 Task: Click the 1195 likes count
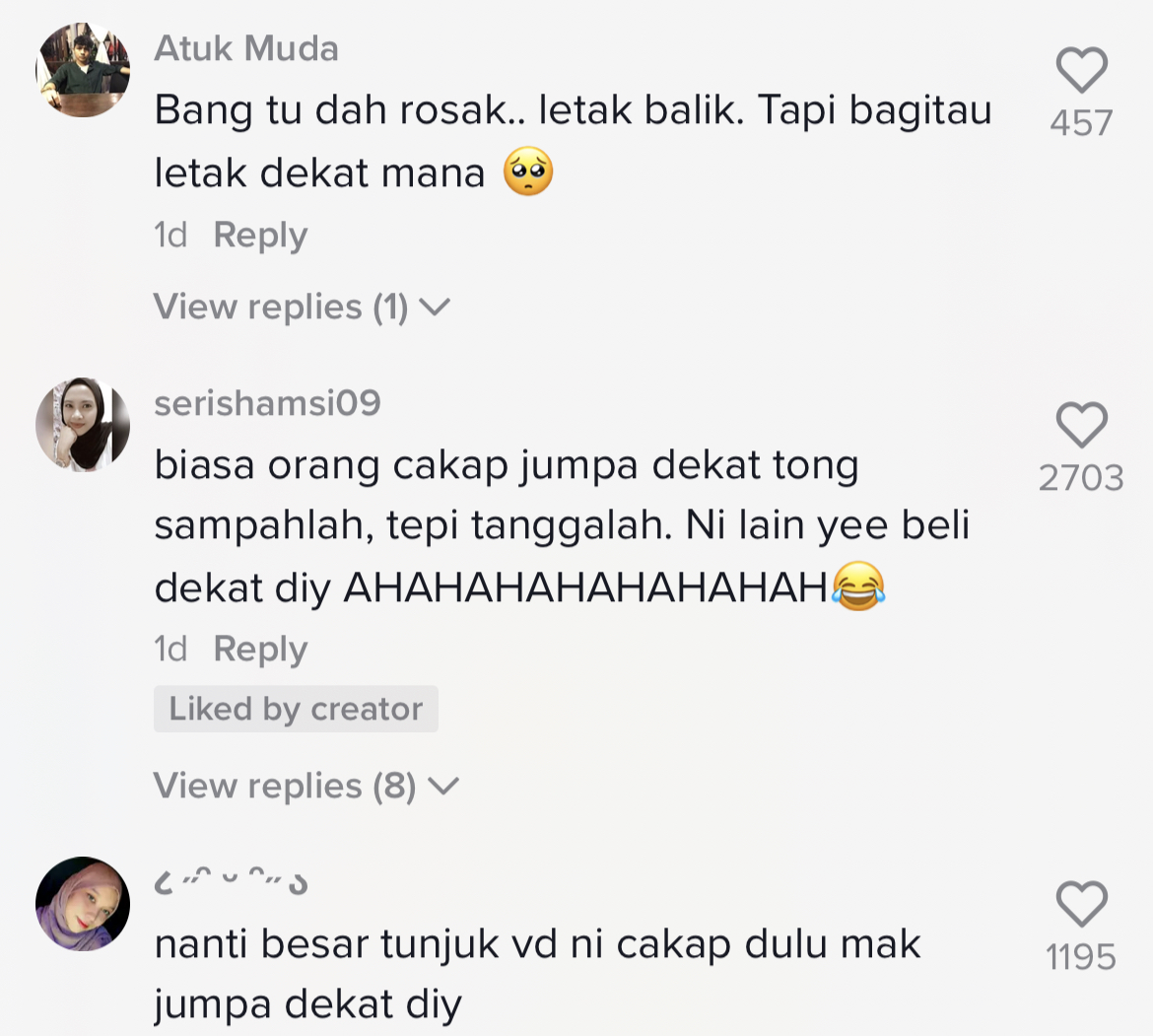click(x=1082, y=957)
